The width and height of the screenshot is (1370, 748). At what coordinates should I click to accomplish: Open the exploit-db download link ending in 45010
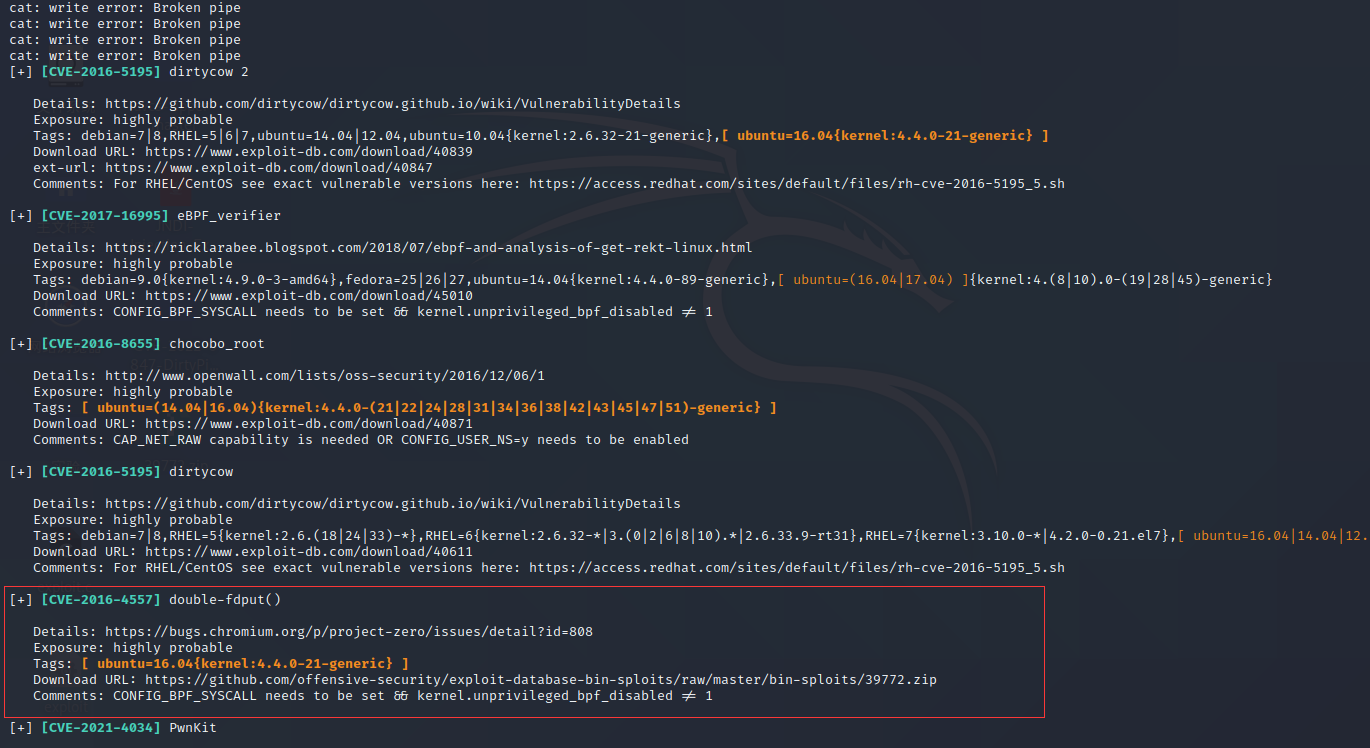coord(309,296)
